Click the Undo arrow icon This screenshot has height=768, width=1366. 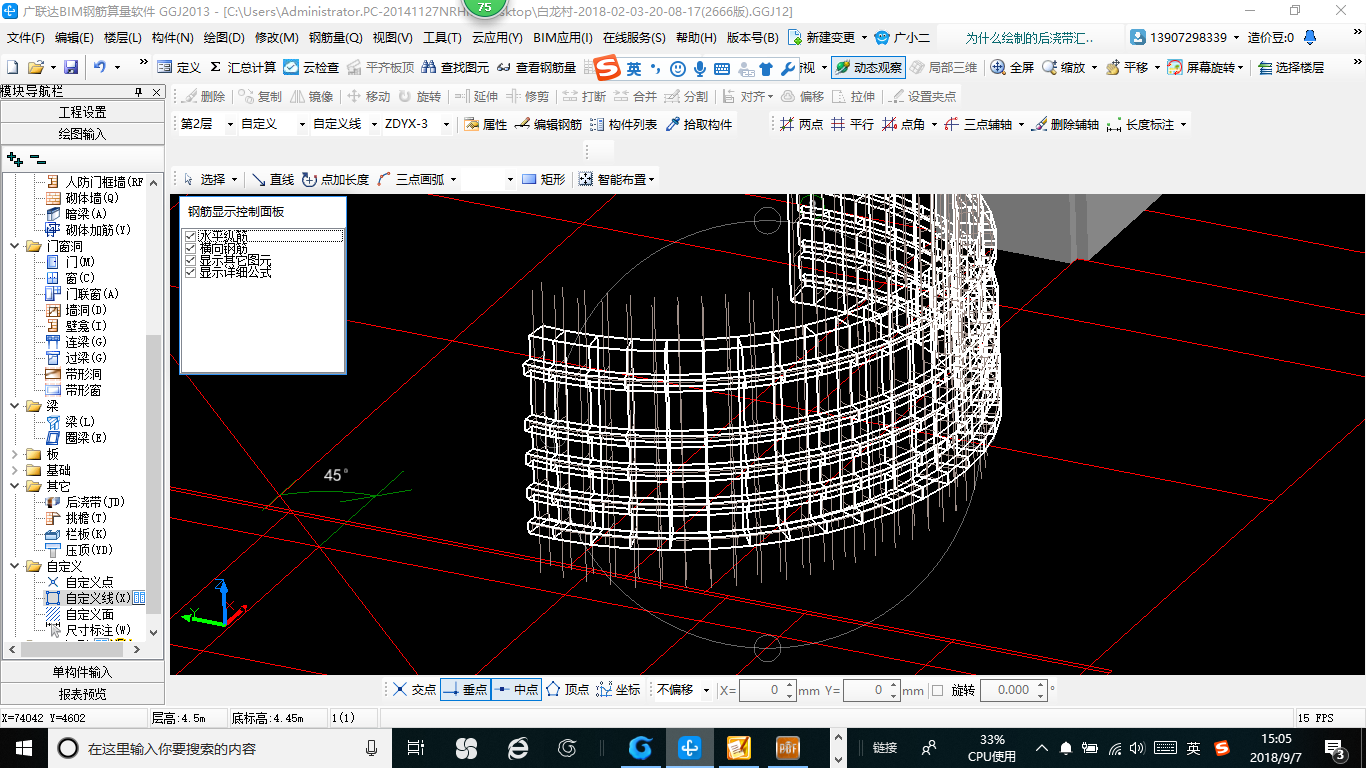pyautogui.click(x=100, y=67)
